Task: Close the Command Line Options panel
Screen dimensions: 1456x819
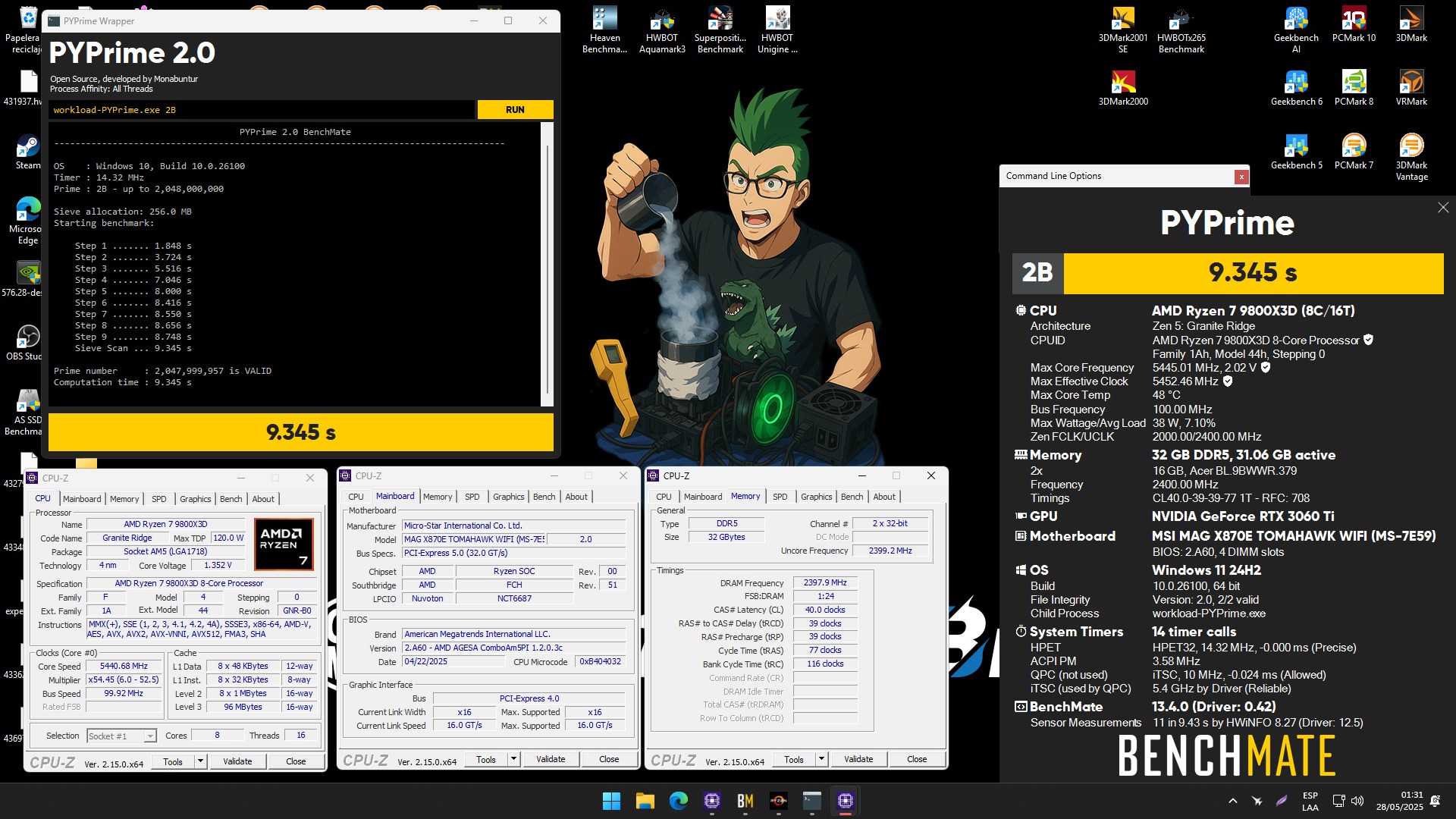Action: (x=1241, y=177)
